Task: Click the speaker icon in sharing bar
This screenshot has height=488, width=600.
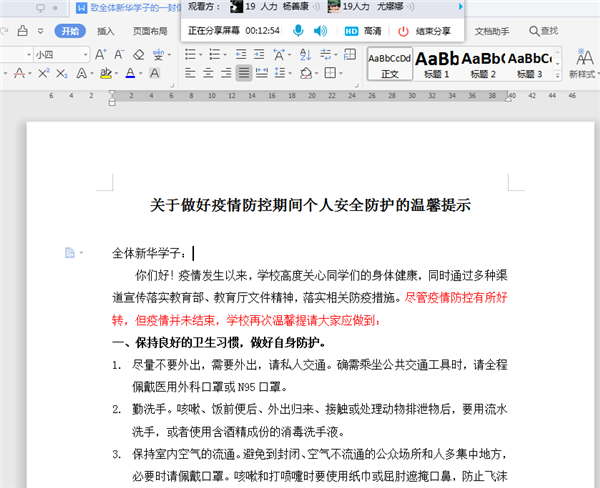Action: (320, 31)
